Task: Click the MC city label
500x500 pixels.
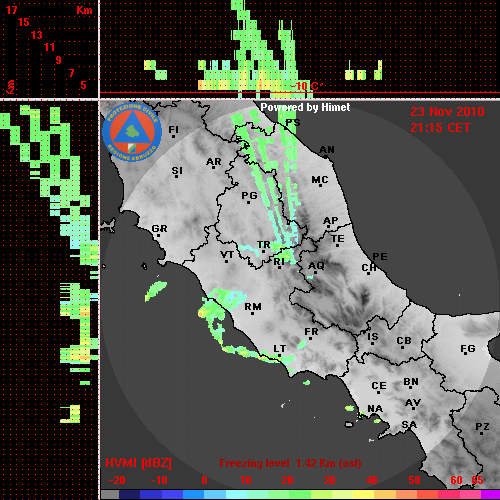Action: tap(320, 180)
